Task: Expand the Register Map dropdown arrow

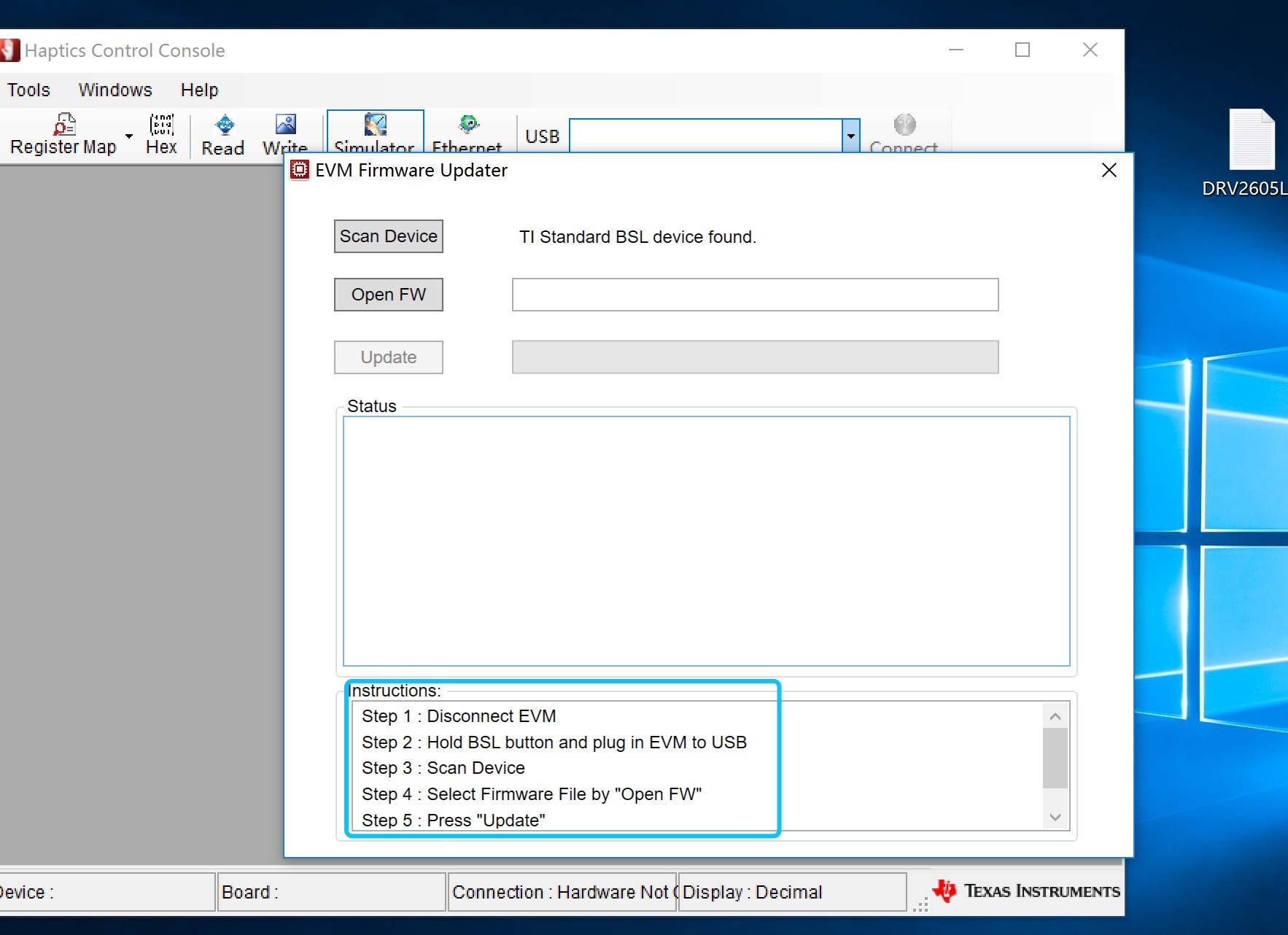Action: coord(129,136)
